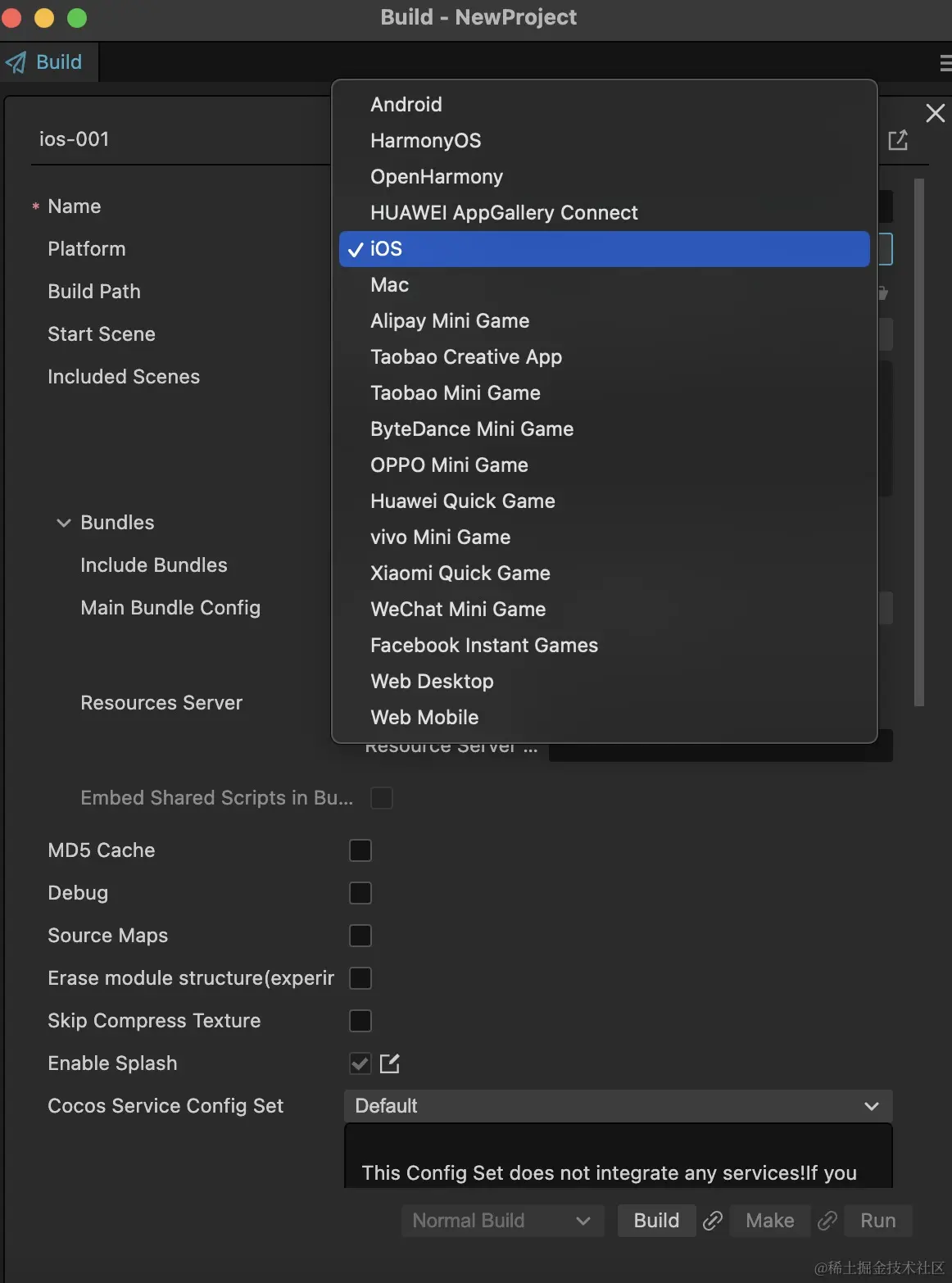Click the export config icon beside ios-001

898,140
